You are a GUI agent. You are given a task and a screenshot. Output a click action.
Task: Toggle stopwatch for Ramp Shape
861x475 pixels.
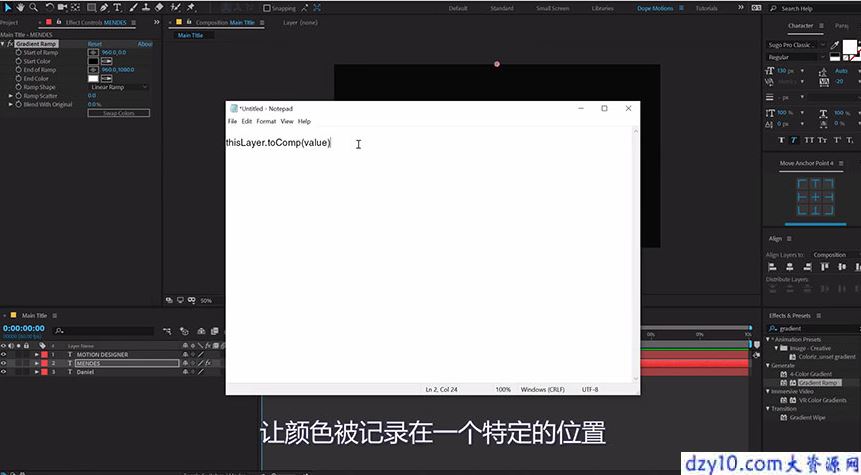(19, 87)
